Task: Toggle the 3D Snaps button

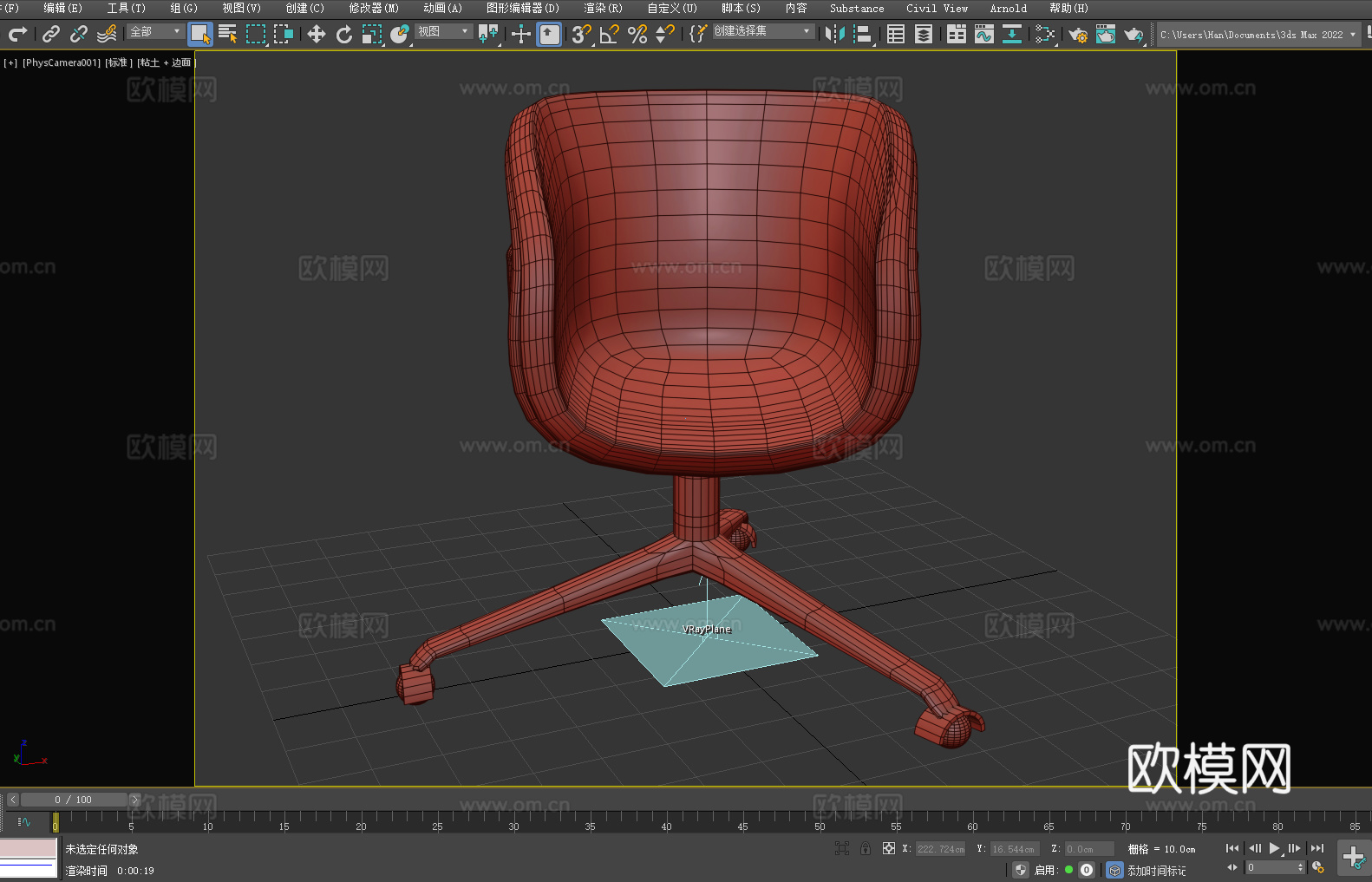Action: coord(582,34)
